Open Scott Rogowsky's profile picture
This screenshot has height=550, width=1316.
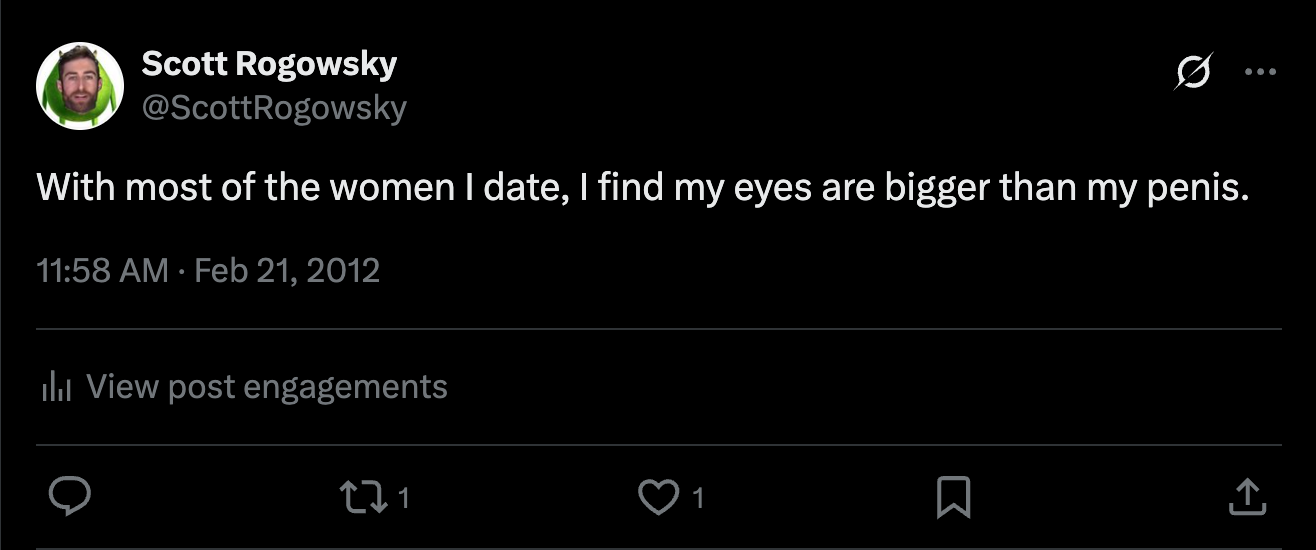click(80, 85)
